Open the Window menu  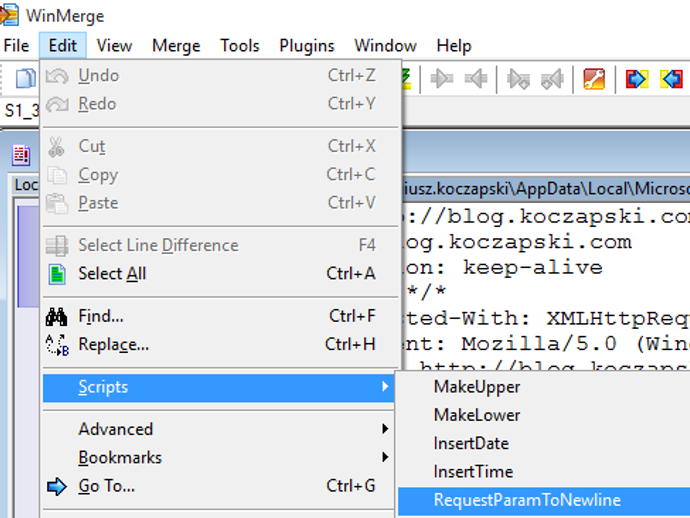[385, 45]
